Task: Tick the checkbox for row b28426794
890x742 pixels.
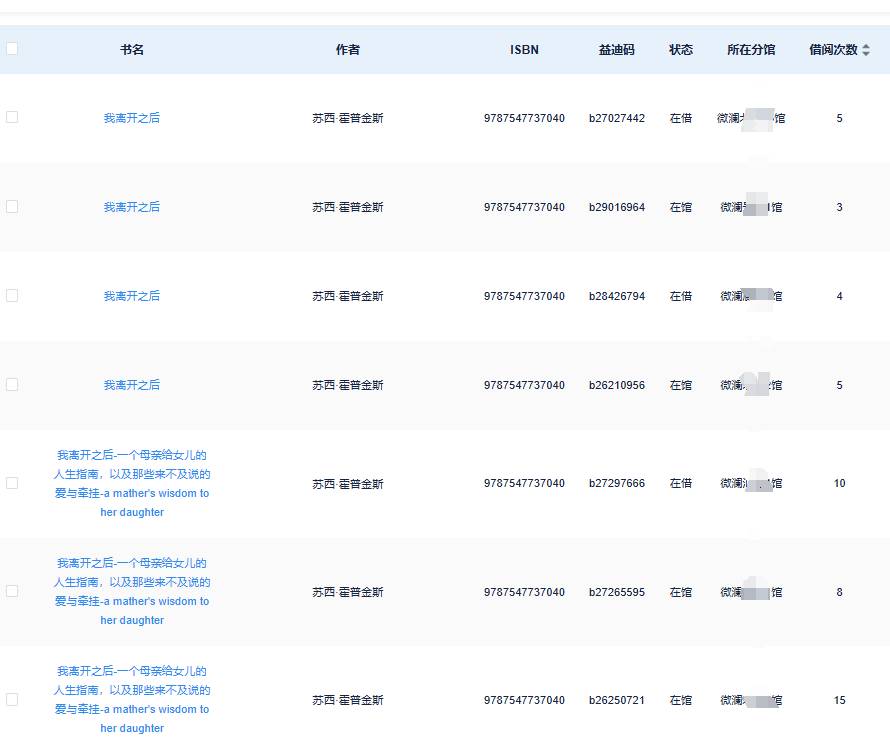Action: coord(12,295)
